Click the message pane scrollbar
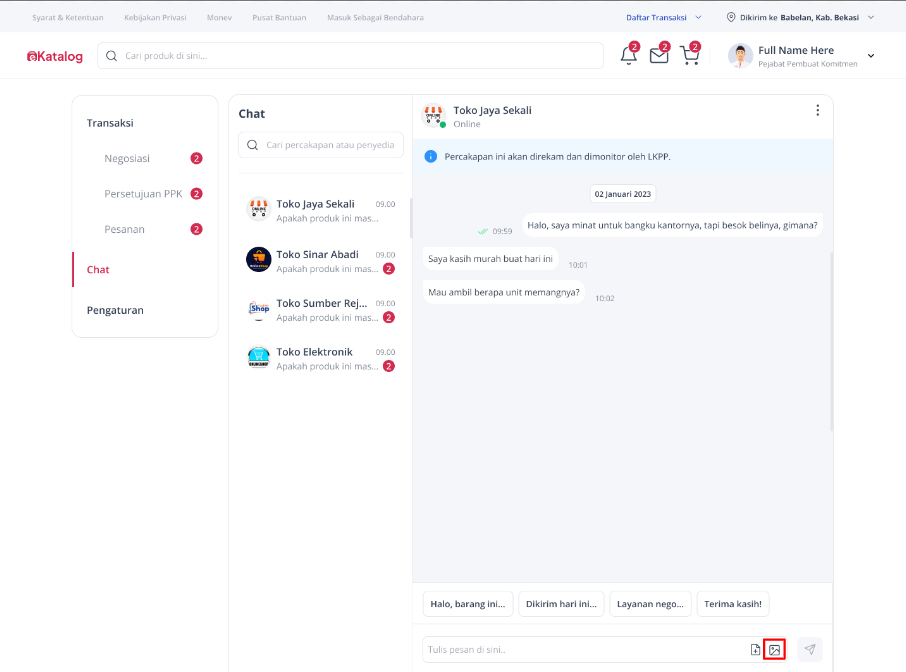This screenshot has width=906, height=672. [x=831, y=341]
